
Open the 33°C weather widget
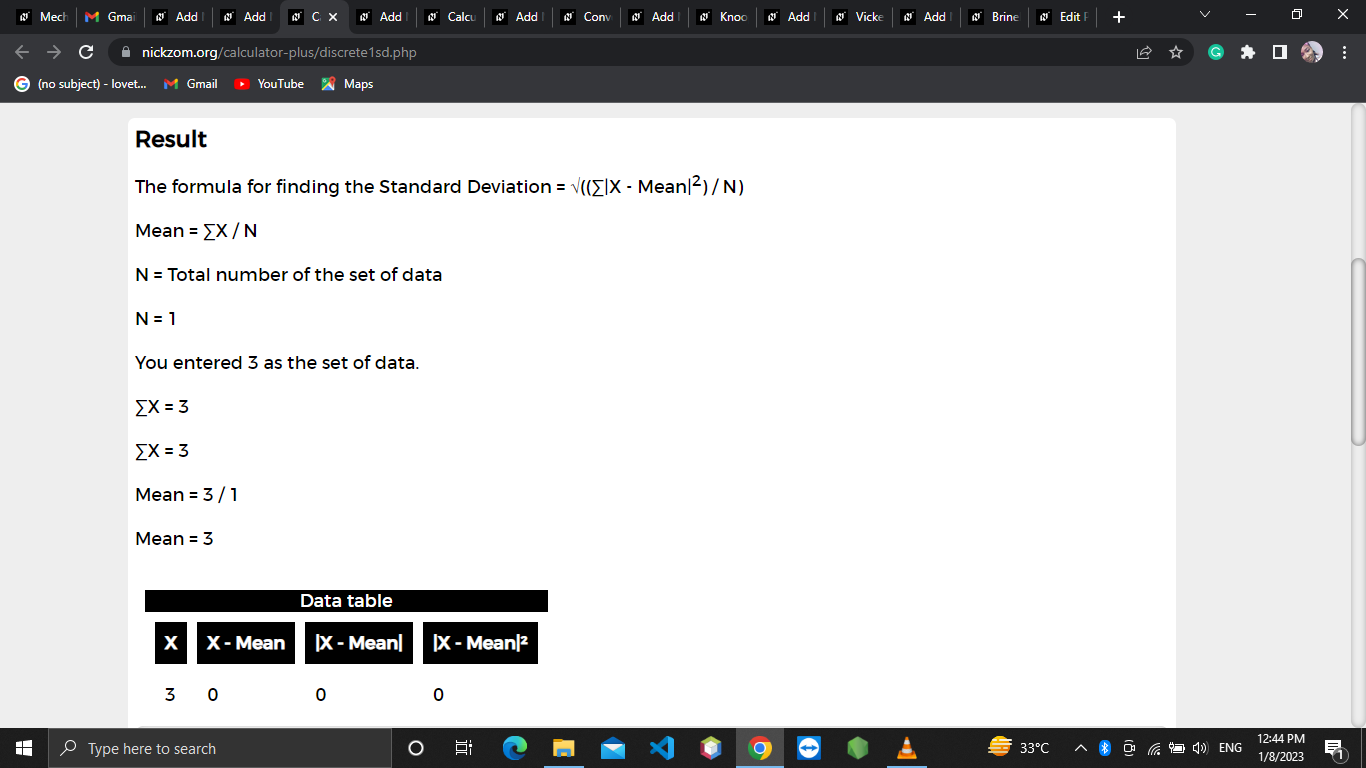point(1018,748)
